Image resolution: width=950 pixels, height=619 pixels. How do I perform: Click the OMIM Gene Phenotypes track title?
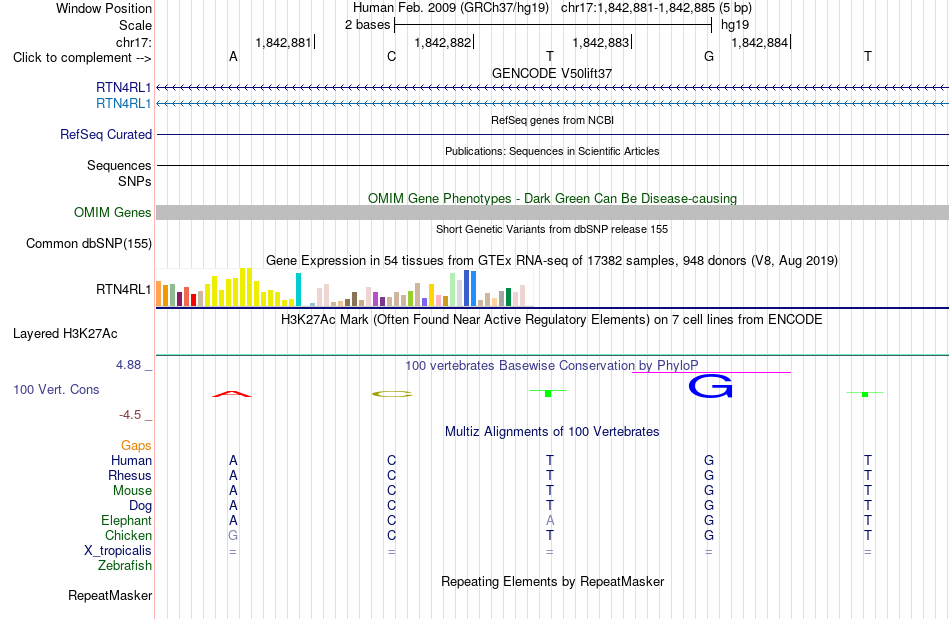pyautogui.click(x=553, y=199)
